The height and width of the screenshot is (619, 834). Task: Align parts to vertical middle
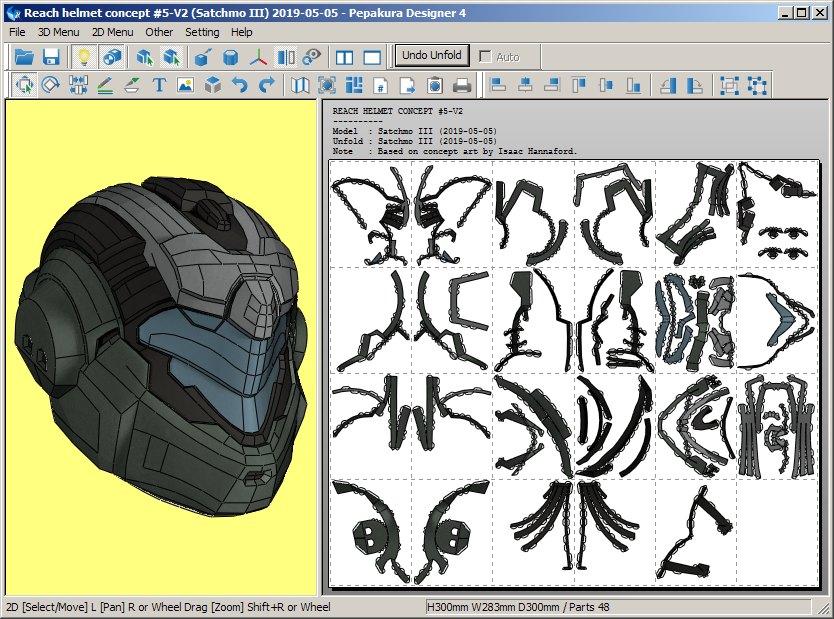[606, 85]
